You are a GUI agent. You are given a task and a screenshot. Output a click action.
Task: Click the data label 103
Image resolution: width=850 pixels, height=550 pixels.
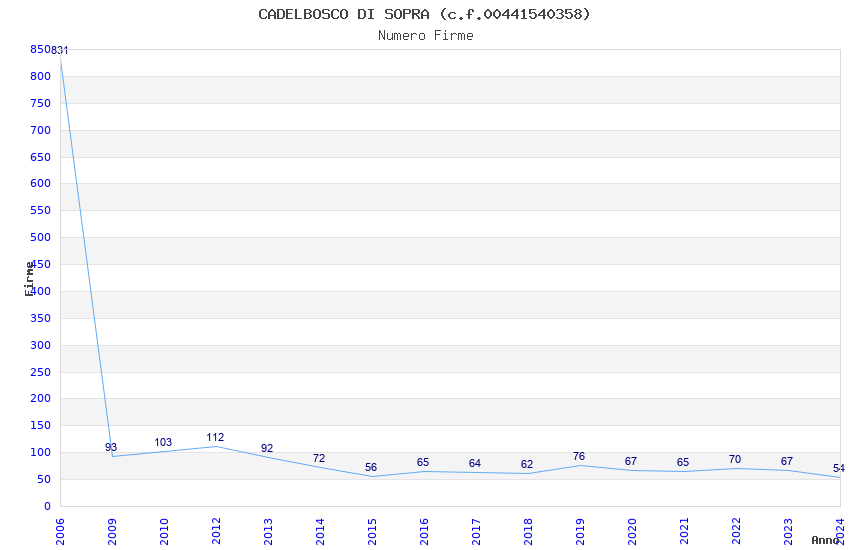point(163,442)
